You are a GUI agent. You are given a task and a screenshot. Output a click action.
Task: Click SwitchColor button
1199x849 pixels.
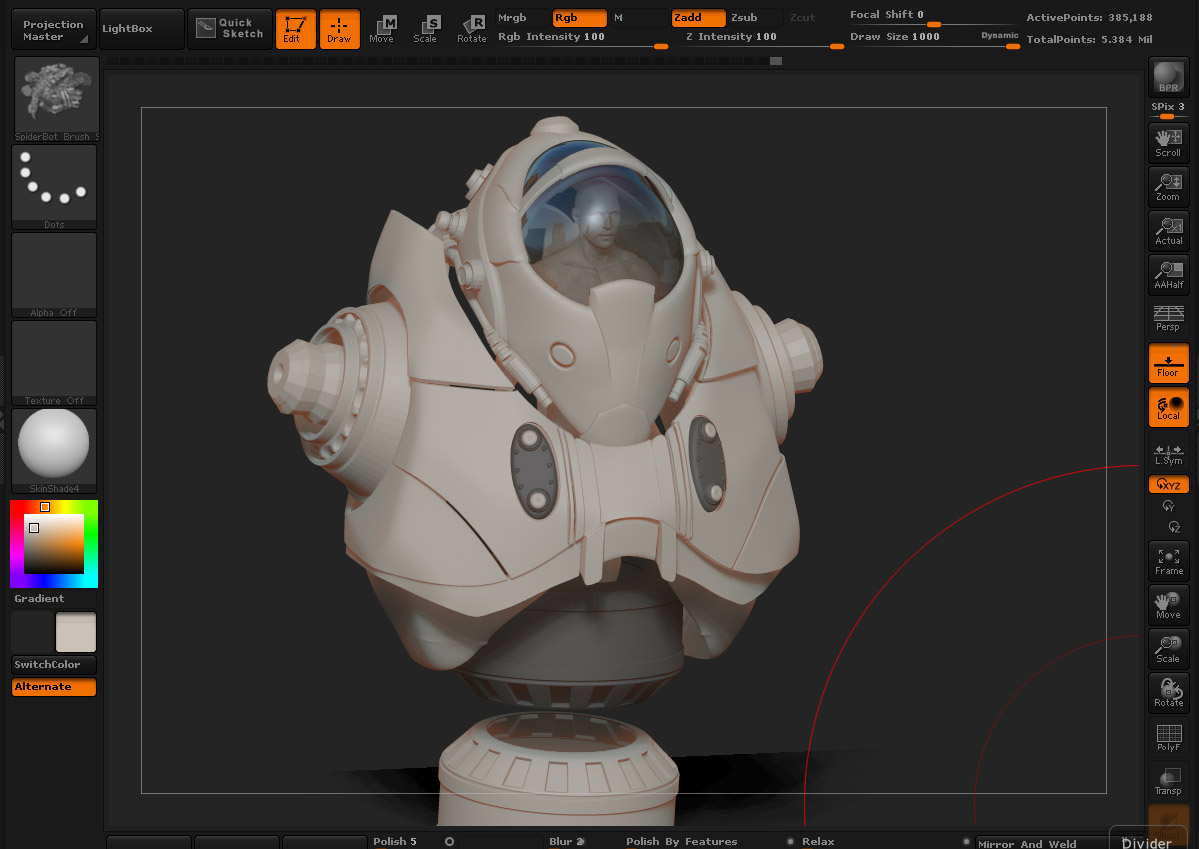(54, 665)
